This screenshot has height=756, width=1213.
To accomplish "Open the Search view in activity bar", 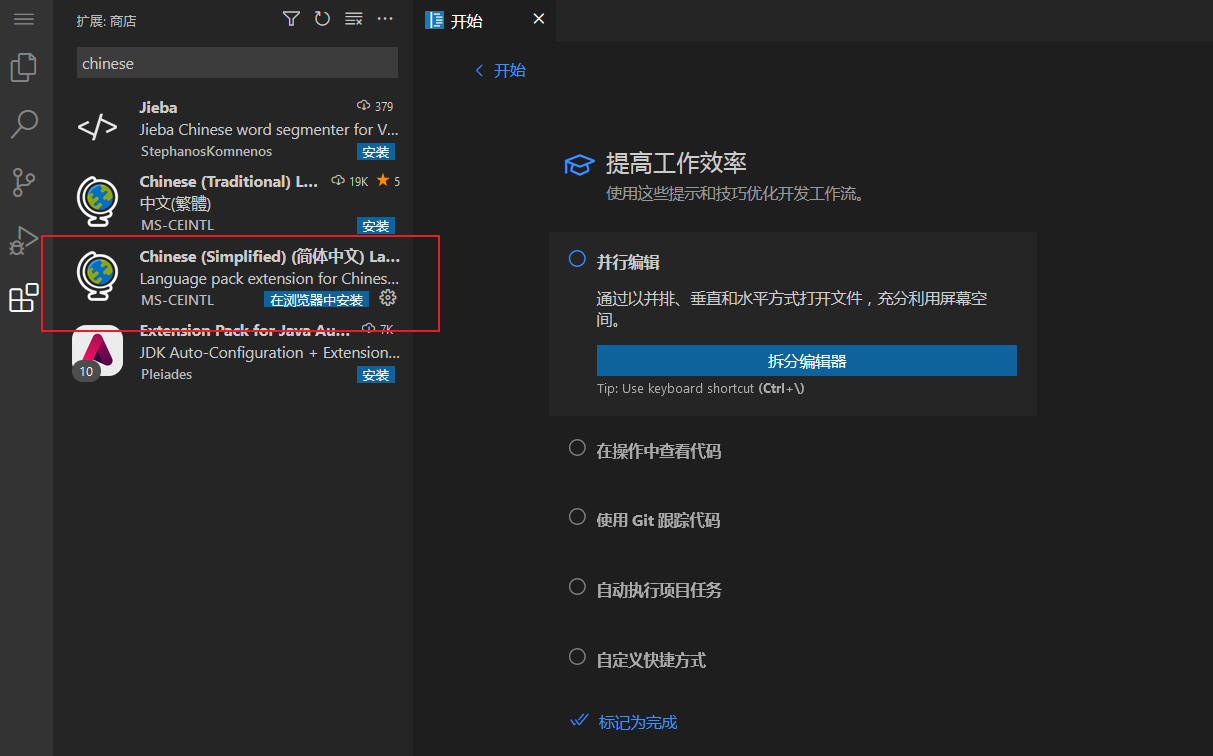I will click(23, 124).
